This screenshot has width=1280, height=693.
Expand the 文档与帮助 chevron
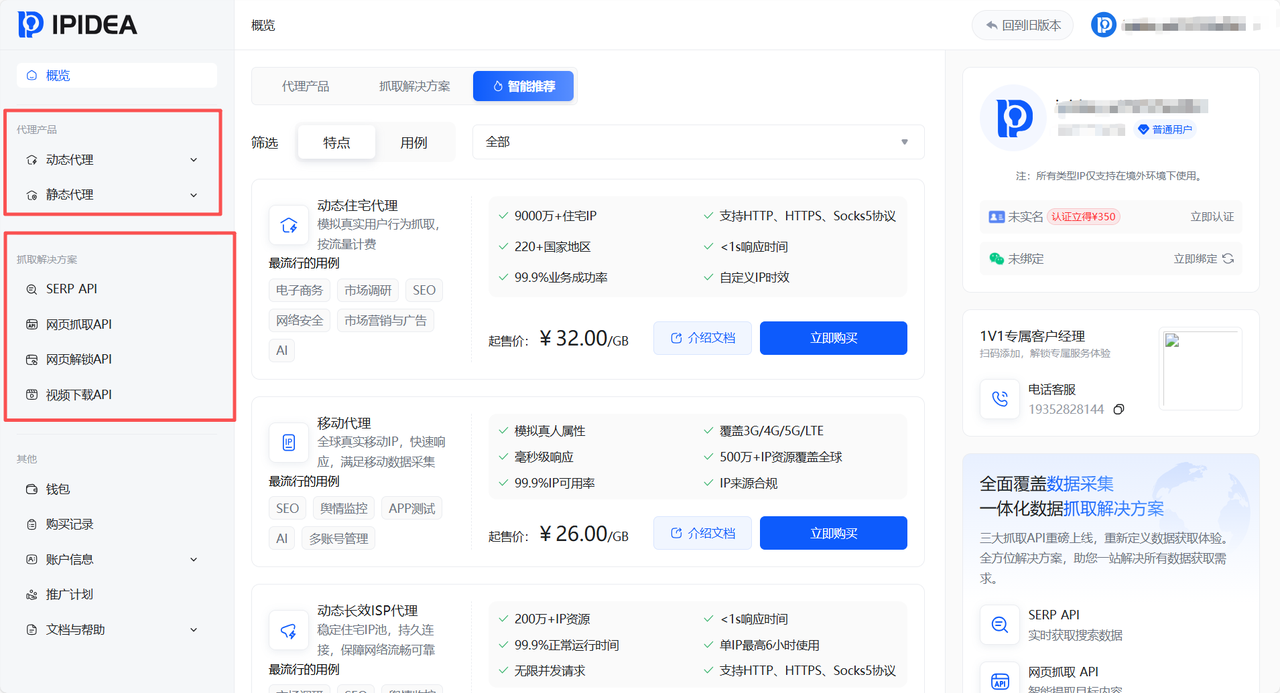[194, 629]
